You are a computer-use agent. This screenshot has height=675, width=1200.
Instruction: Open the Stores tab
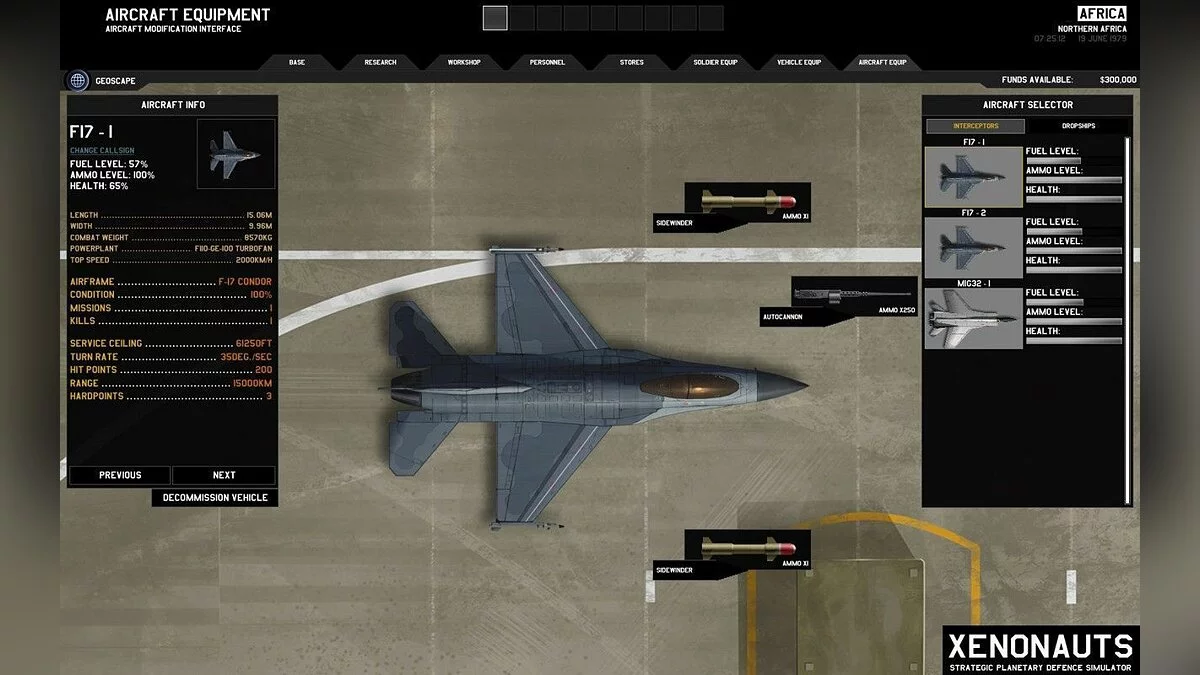tap(632, 62)
